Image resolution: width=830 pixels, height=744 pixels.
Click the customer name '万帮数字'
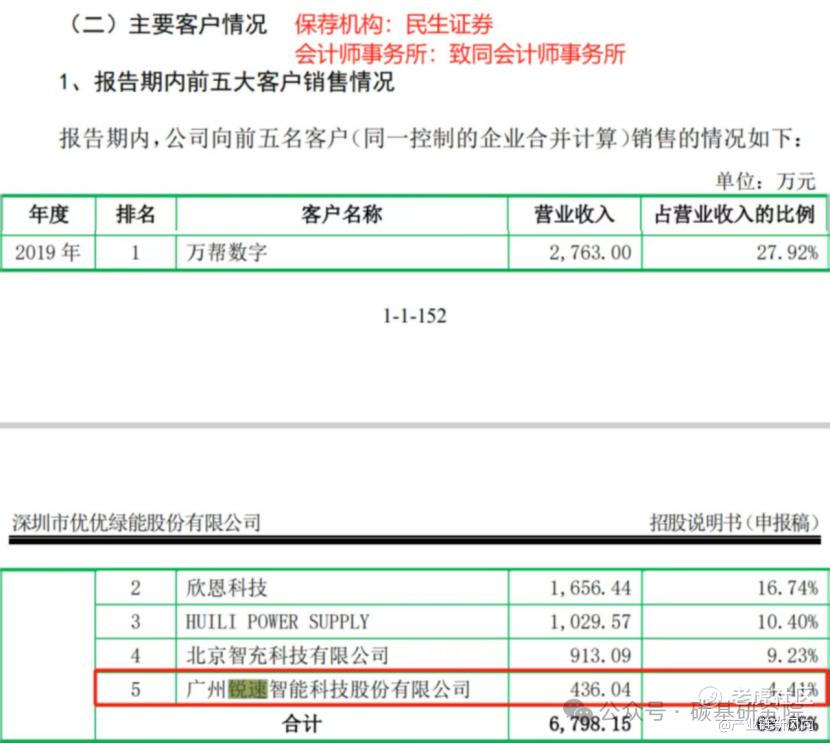click(227, 252)
